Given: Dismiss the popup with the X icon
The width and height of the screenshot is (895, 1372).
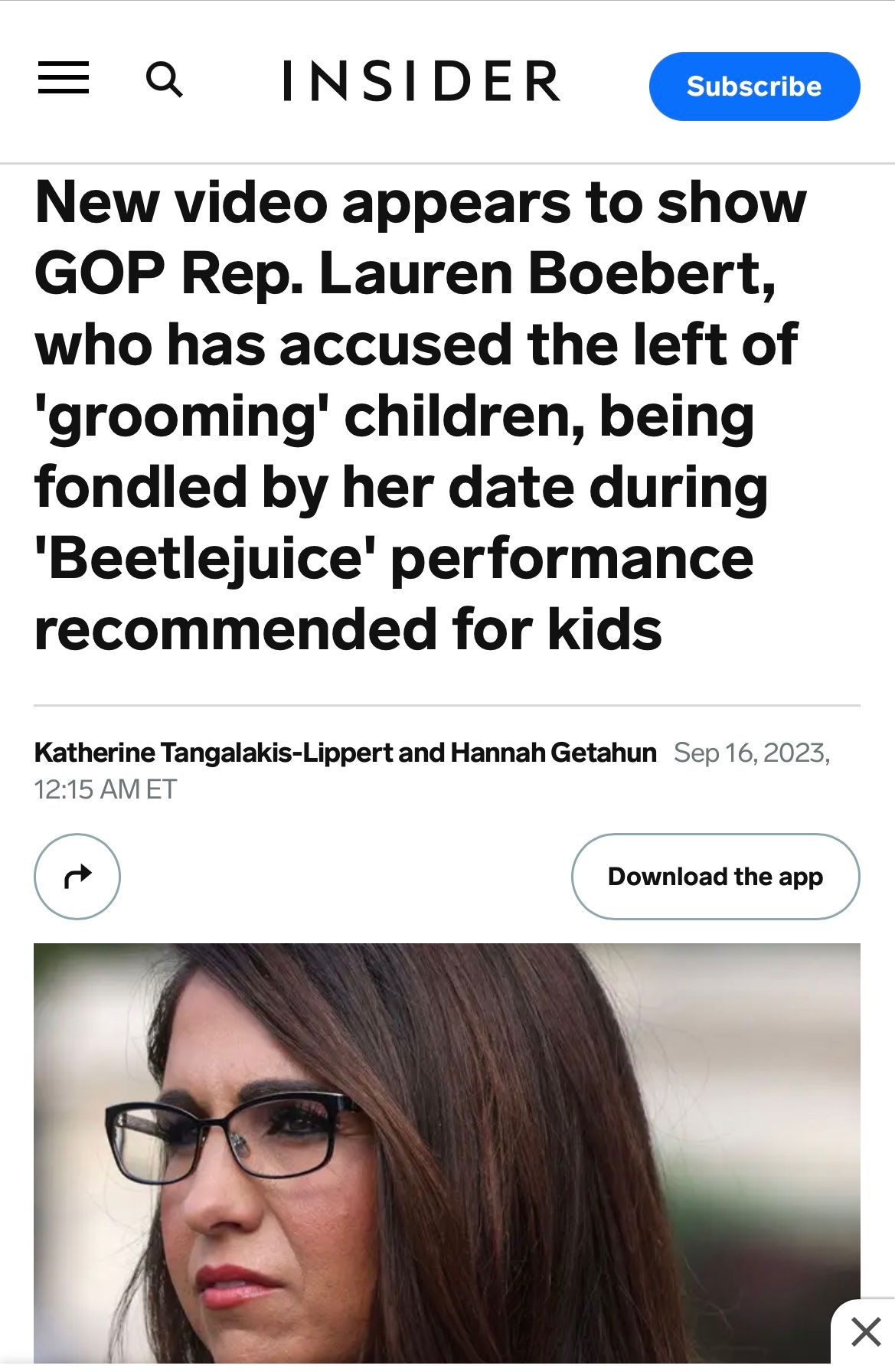Looking at the screenshot, I should (866, 1332).
